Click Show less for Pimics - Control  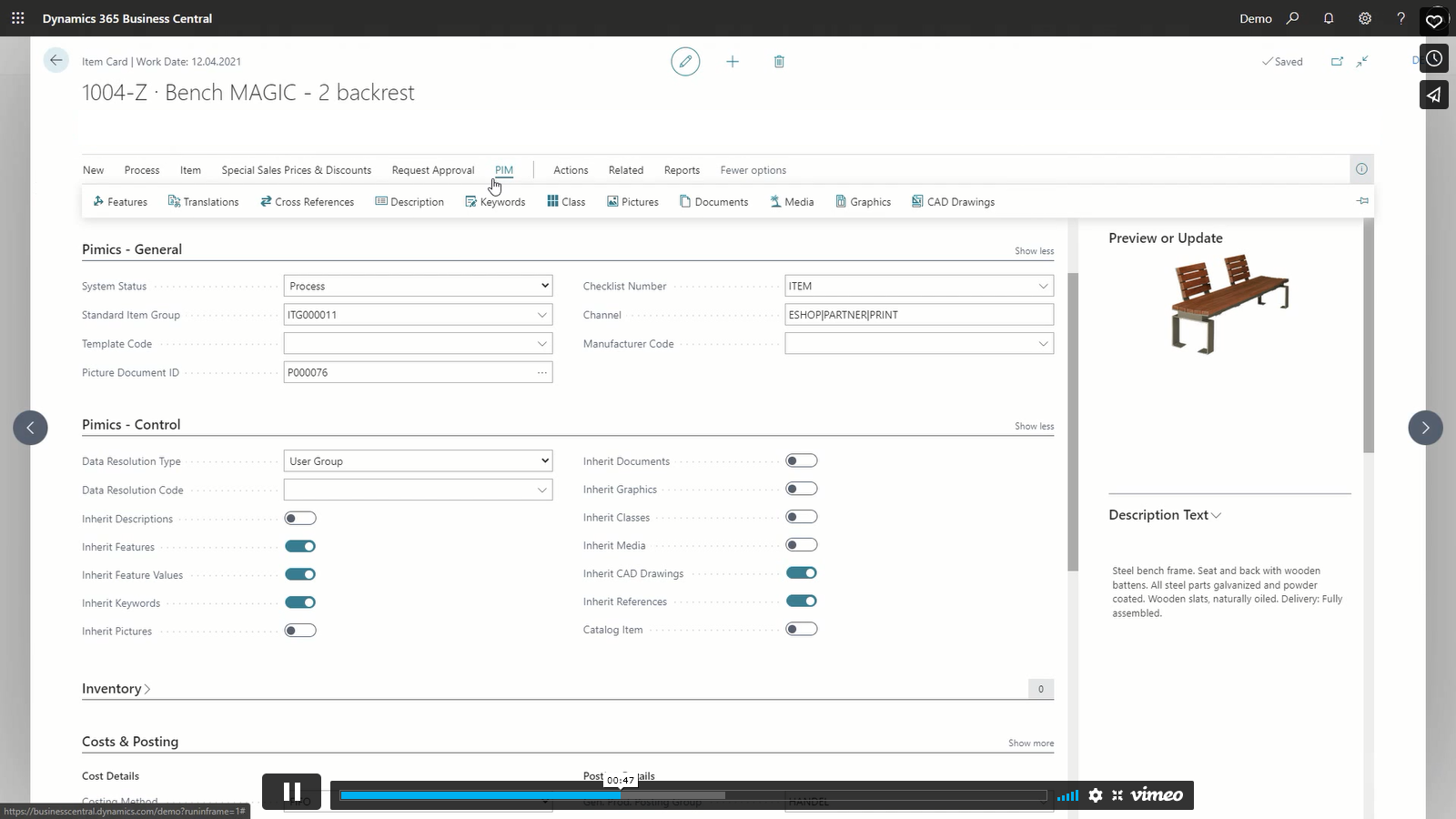click(1035, 426)
